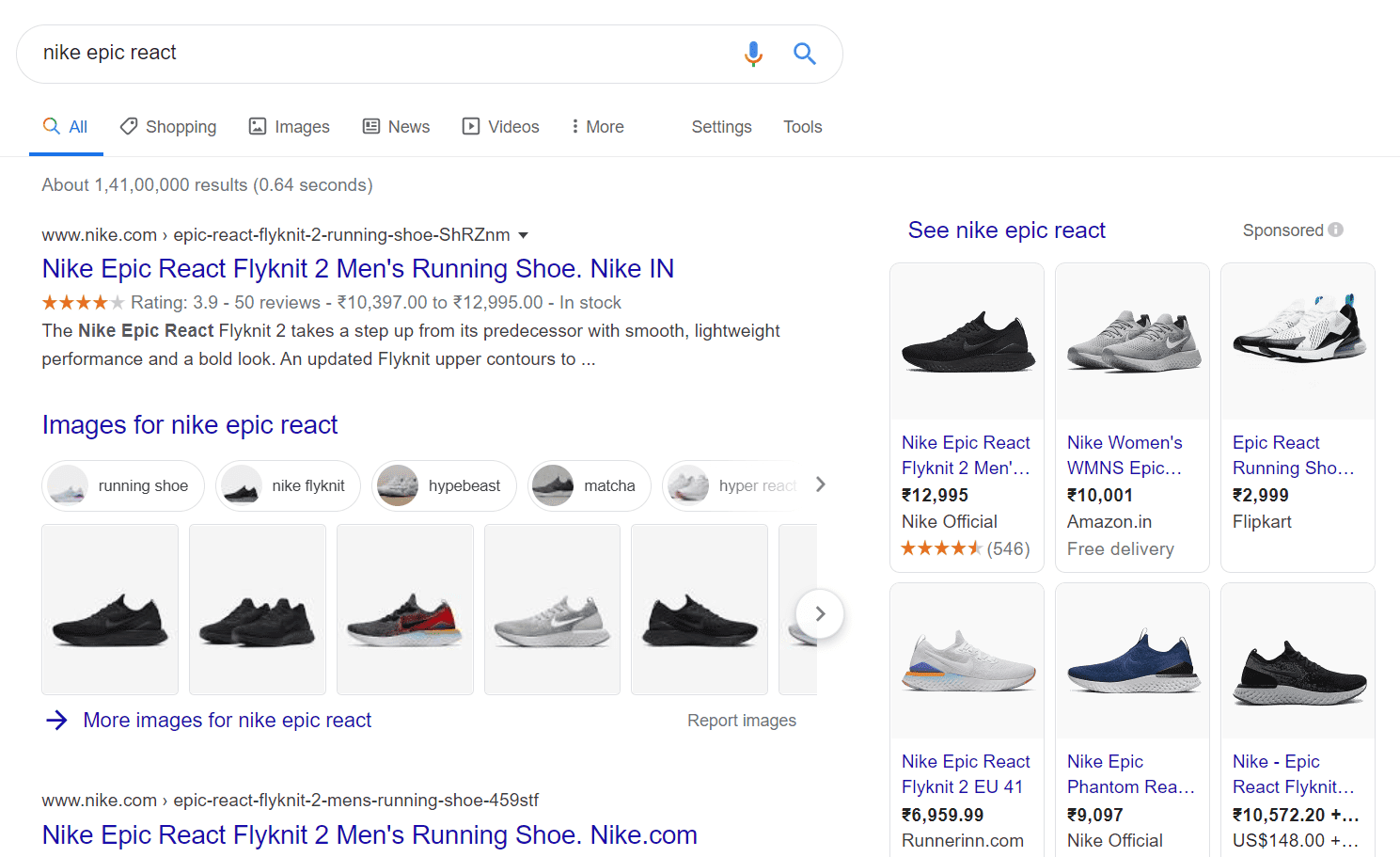Click the second nike.com mens-running-shoe URL breadcrumb
The height and width of the screenshot is (857, 1400).
[x=290, y=801]
